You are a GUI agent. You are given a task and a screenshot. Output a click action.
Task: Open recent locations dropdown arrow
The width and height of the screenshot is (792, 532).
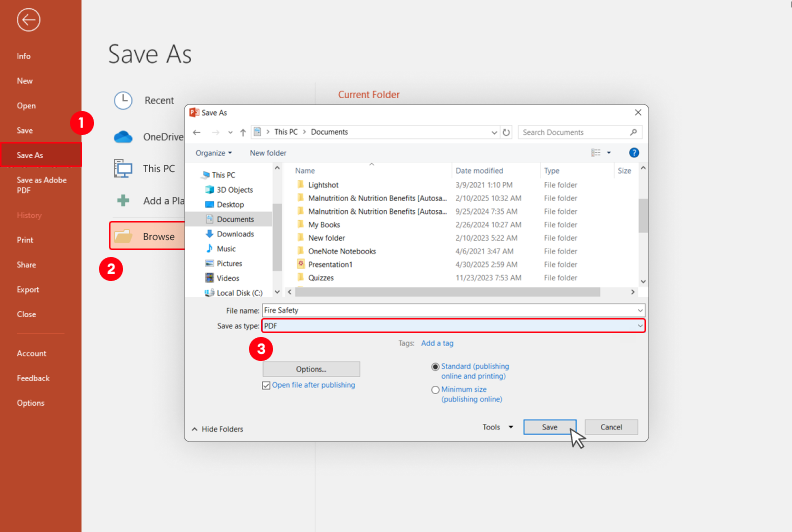point(230,132)
